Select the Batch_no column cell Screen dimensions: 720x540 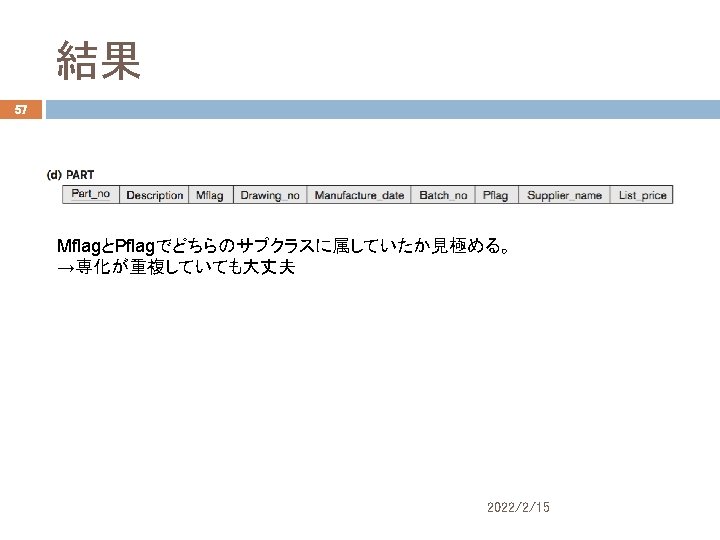pyautogui.click(x=443, y=195)
